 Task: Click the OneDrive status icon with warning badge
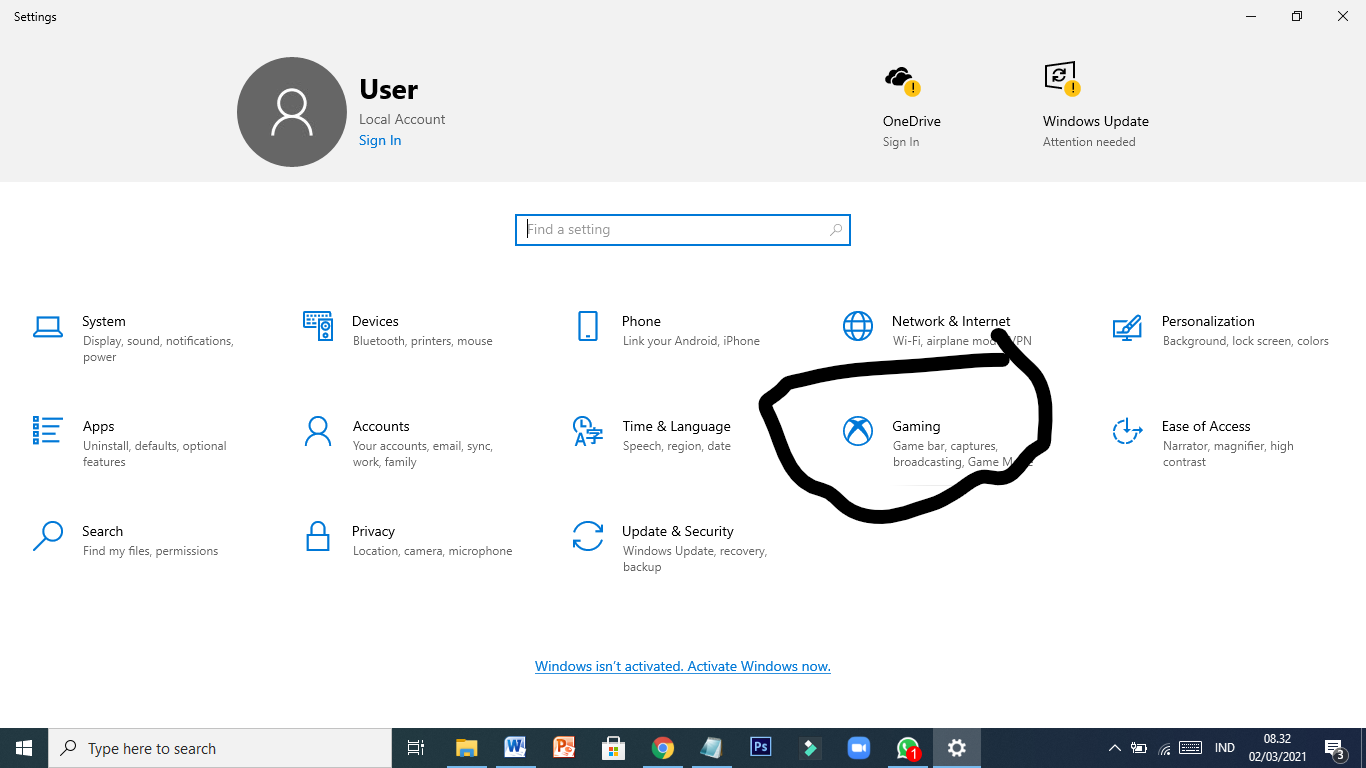[898, 76]
